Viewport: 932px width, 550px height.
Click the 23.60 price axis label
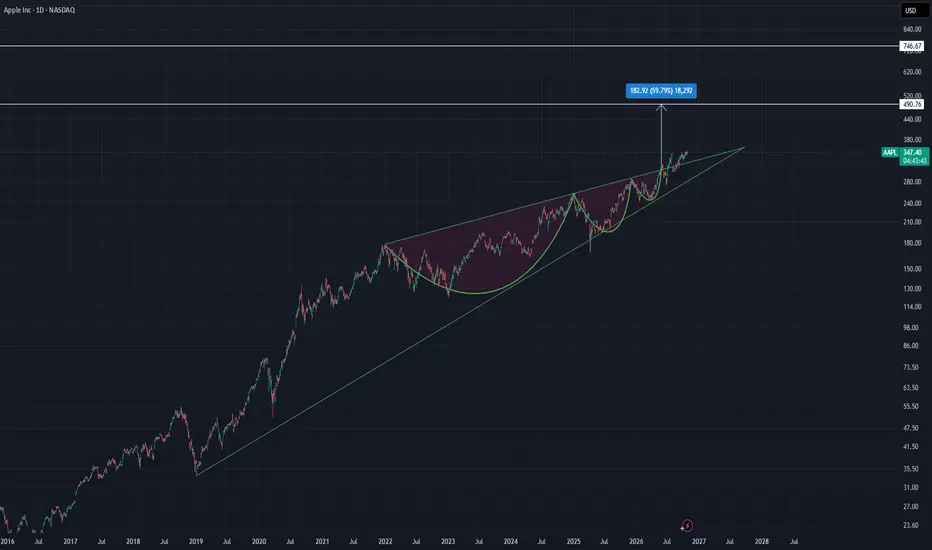[x=911, y=526]
